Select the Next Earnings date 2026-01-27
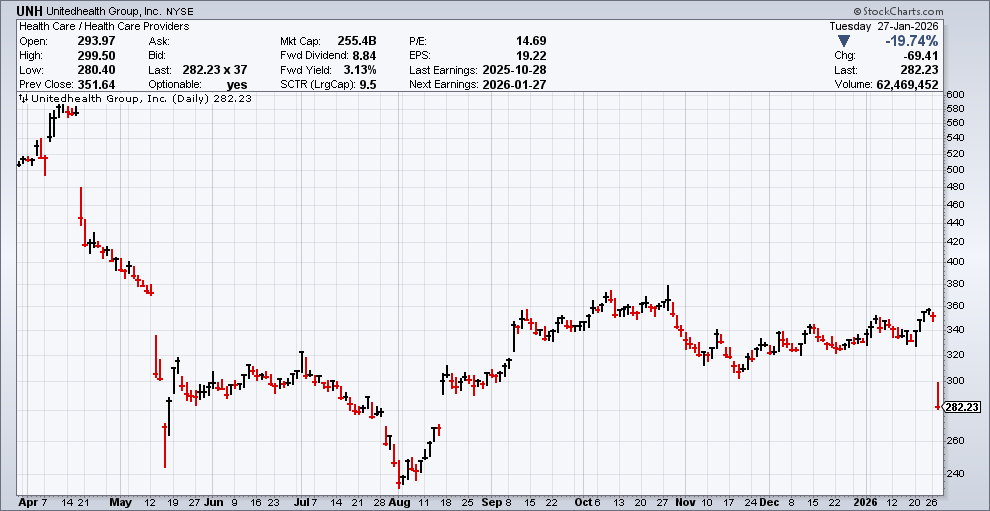This screenshot has width=990, height=511. pyautogui.click(x=514, y=84)
